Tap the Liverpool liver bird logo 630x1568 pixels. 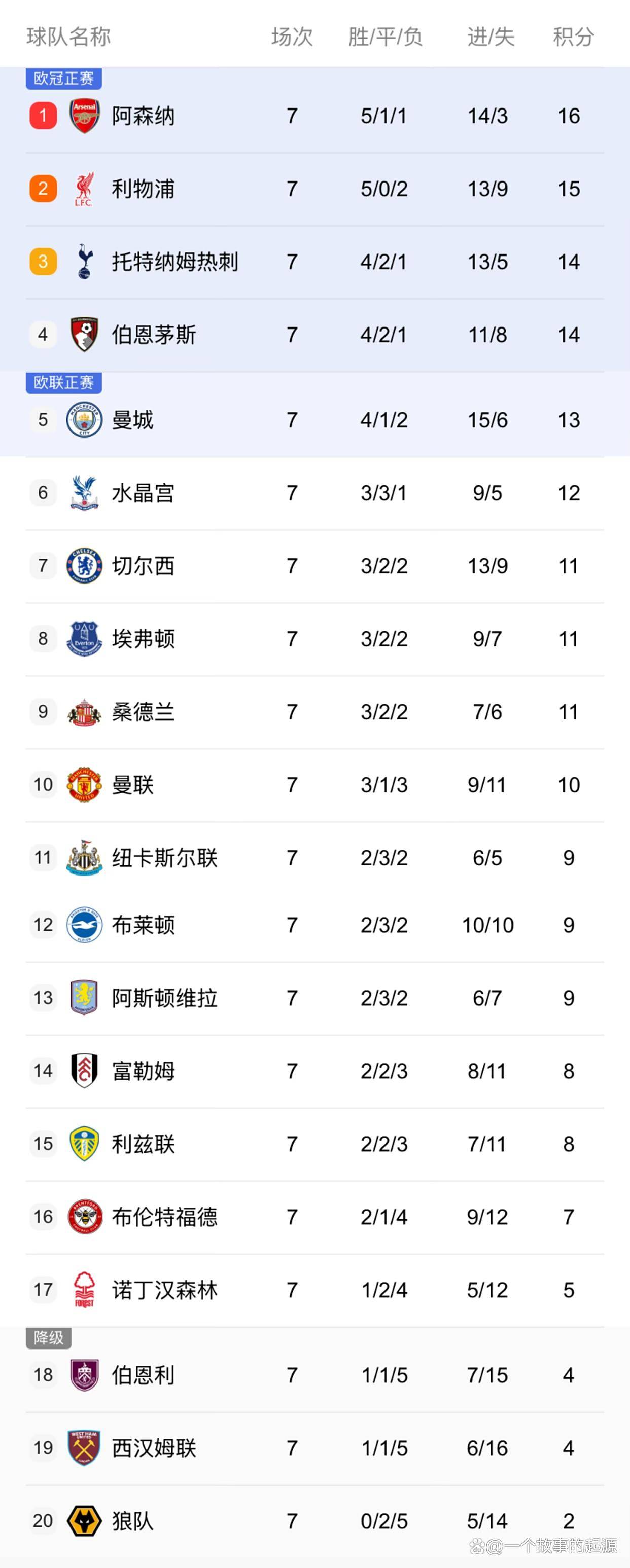[84, 189]
